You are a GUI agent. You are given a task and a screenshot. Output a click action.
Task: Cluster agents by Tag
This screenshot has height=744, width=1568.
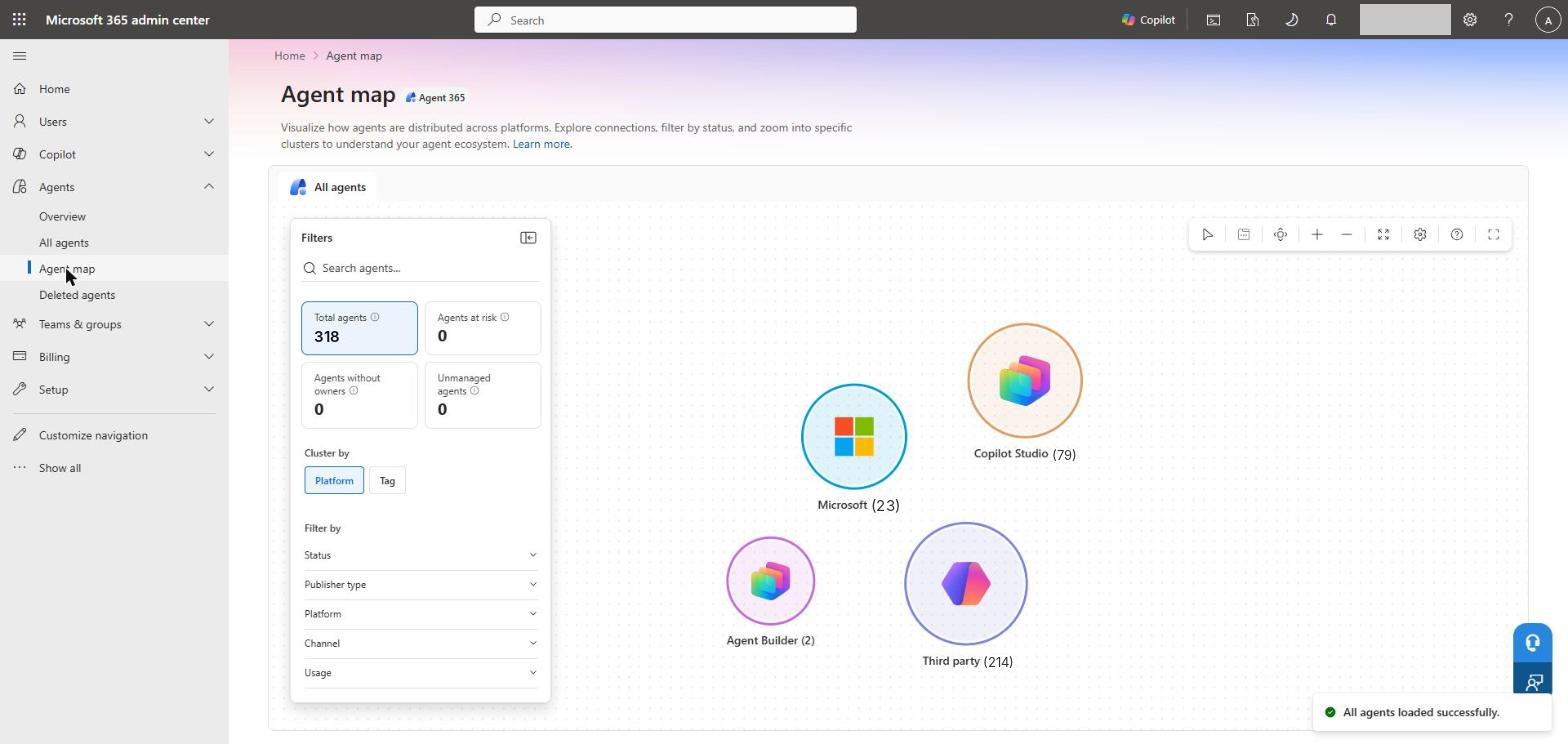tap(387, 481)
